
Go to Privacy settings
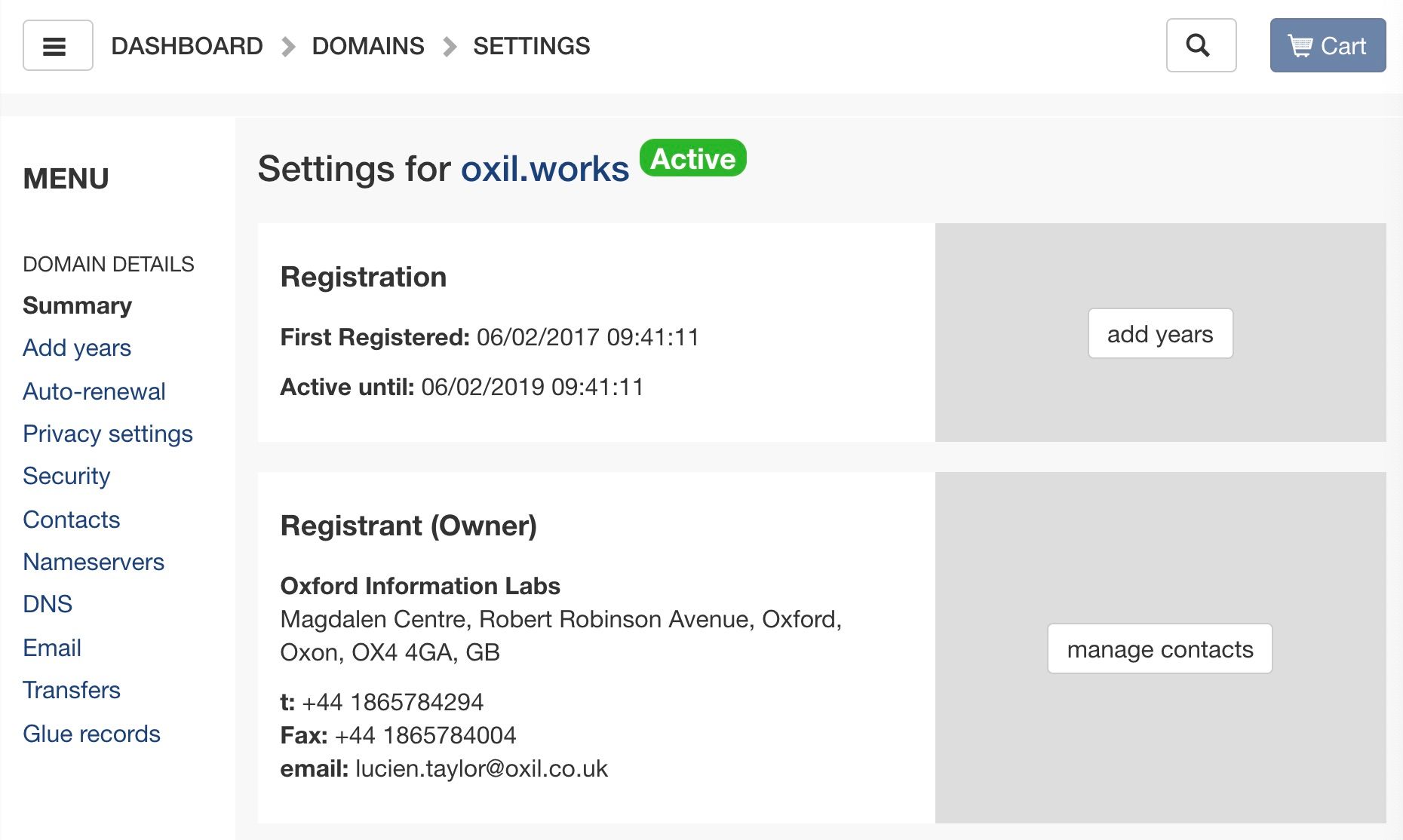(x=108, y=434)
